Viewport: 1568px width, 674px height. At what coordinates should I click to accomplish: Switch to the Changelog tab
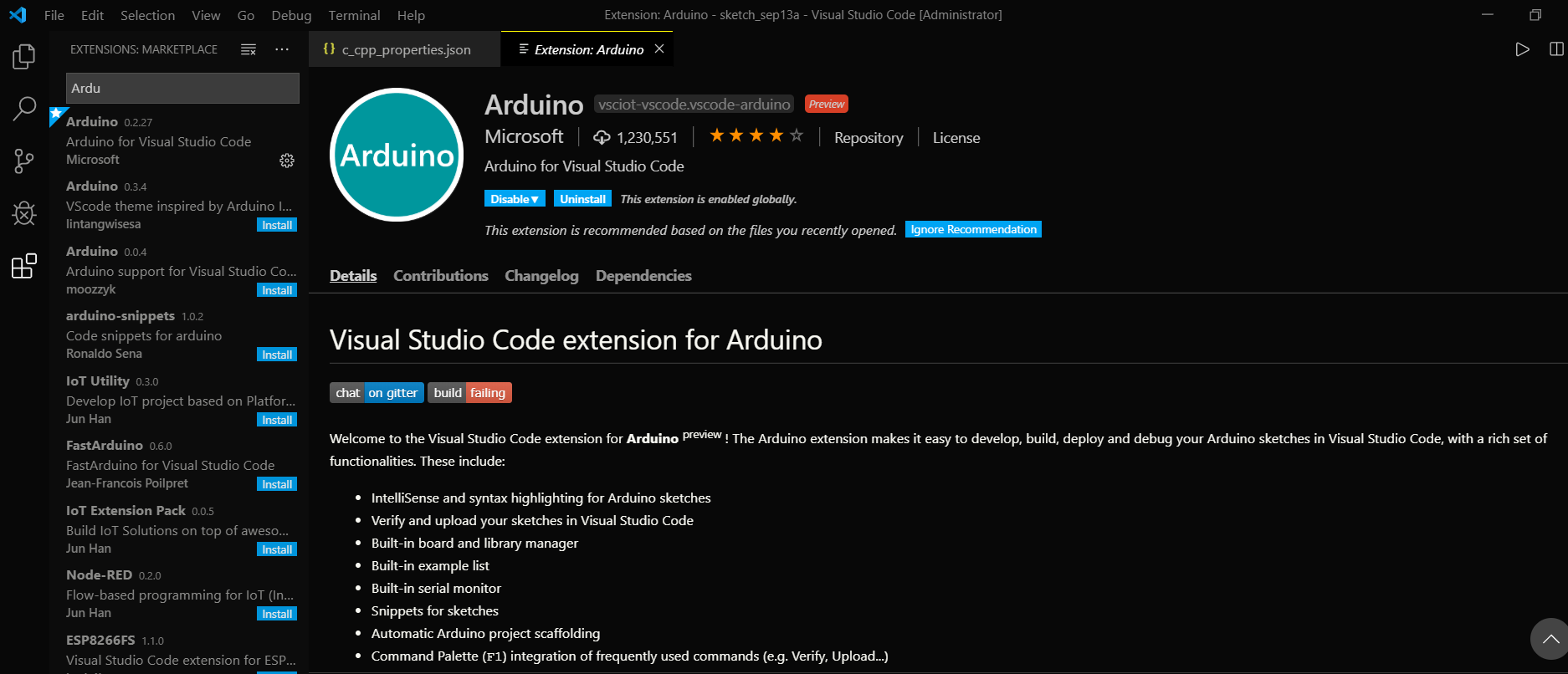pos(541,276)
